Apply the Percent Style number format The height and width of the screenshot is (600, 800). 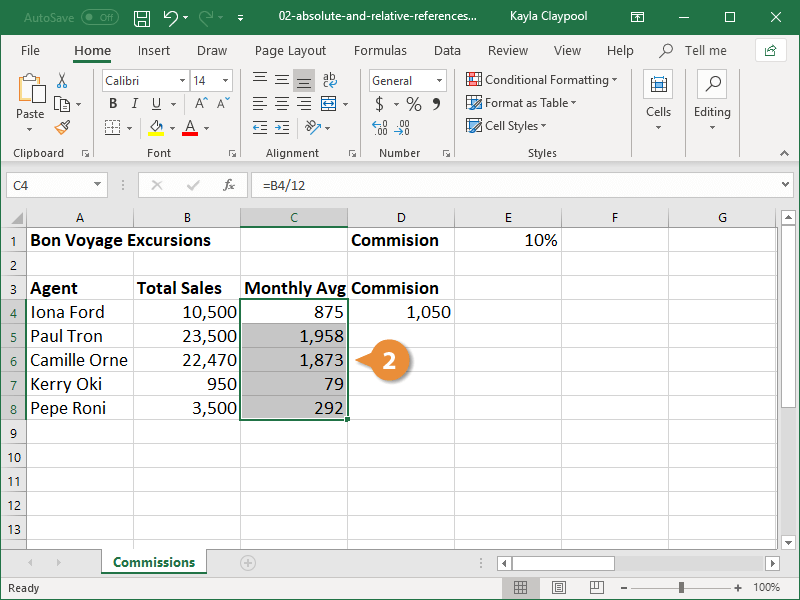pos(414,103)
